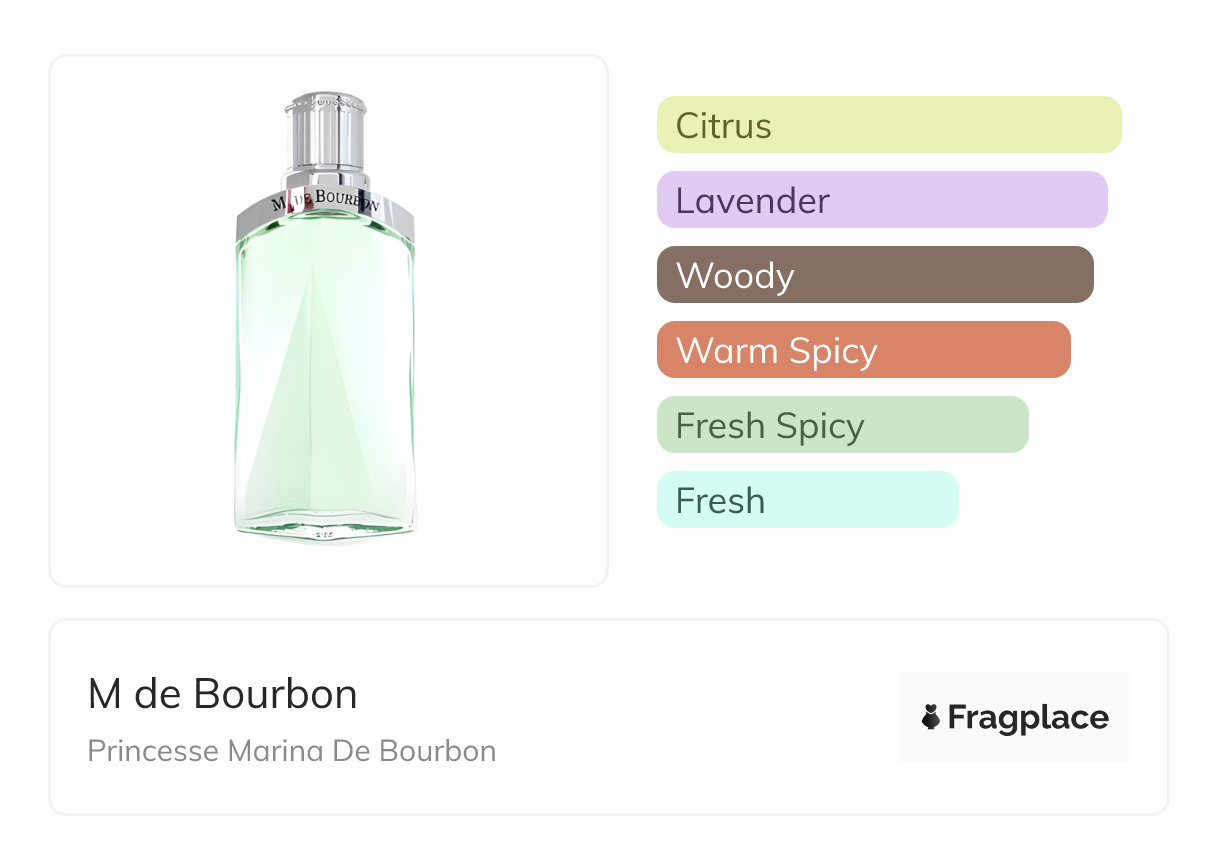Click the Fresh Spicy label text

click(x=769, y=426)
